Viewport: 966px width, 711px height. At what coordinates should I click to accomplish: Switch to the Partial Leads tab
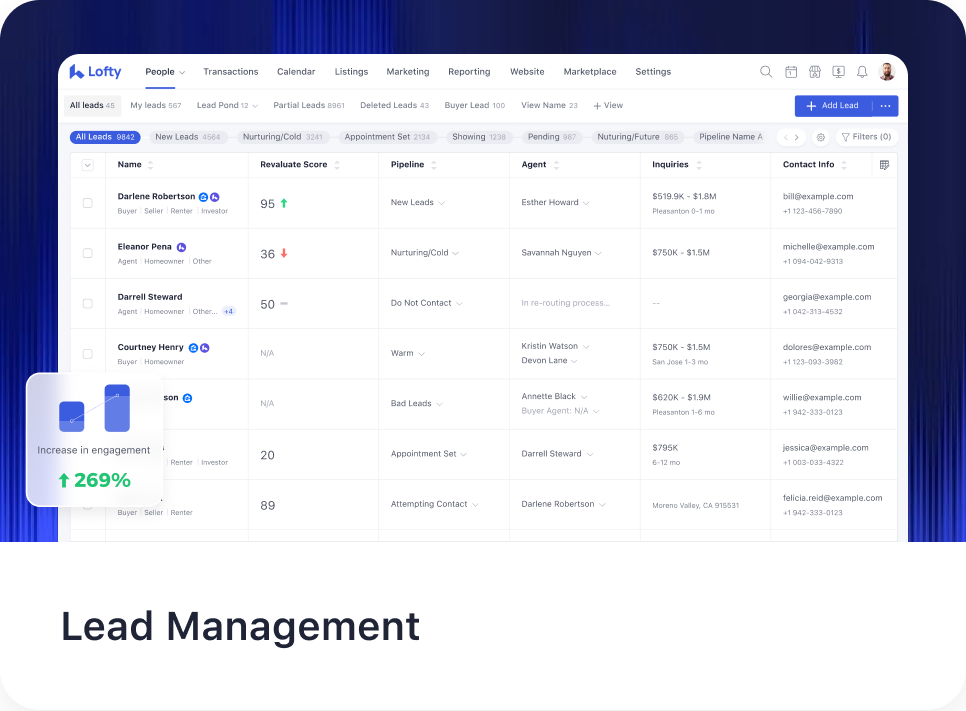[x=308, y=105]
